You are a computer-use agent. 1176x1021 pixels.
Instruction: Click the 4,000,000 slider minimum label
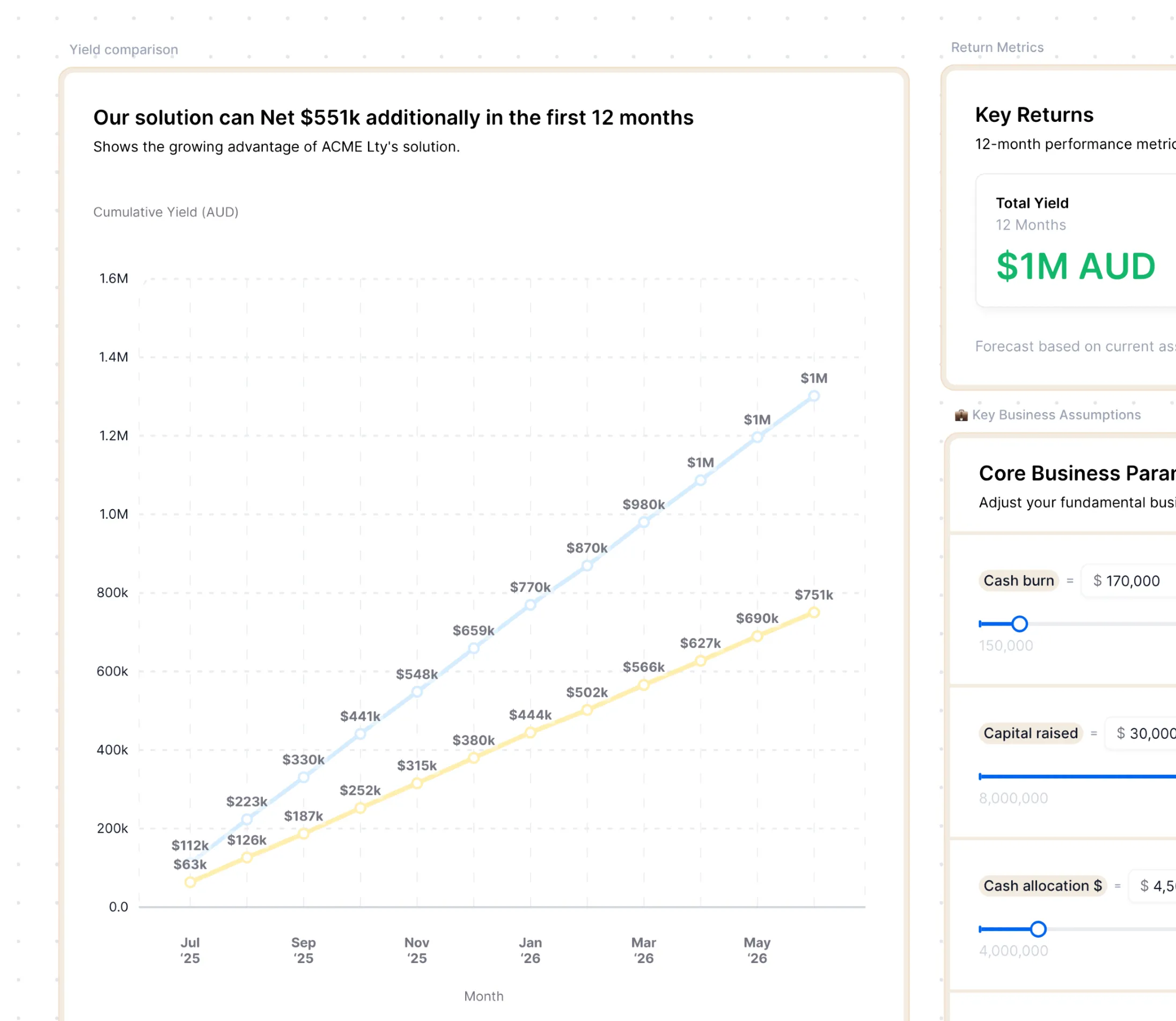pos(1013,951)
